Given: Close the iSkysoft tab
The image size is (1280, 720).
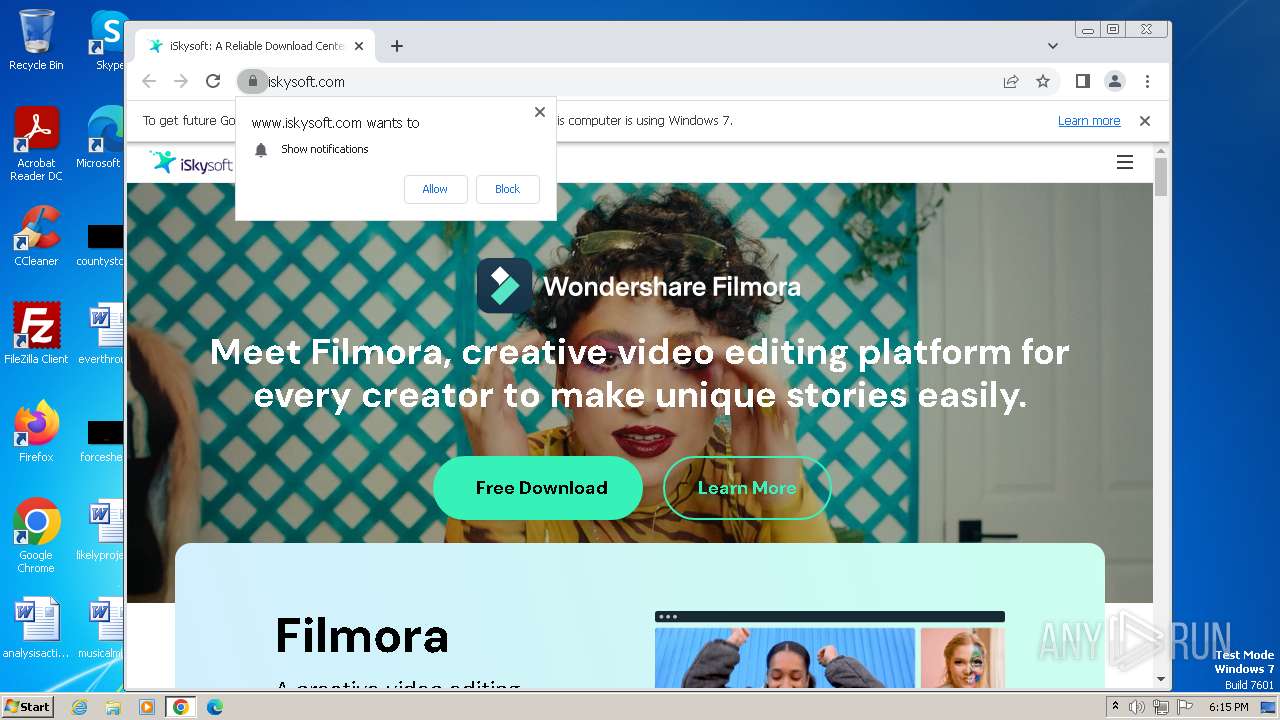Looking at the screenshot, I should pos(359,46).
